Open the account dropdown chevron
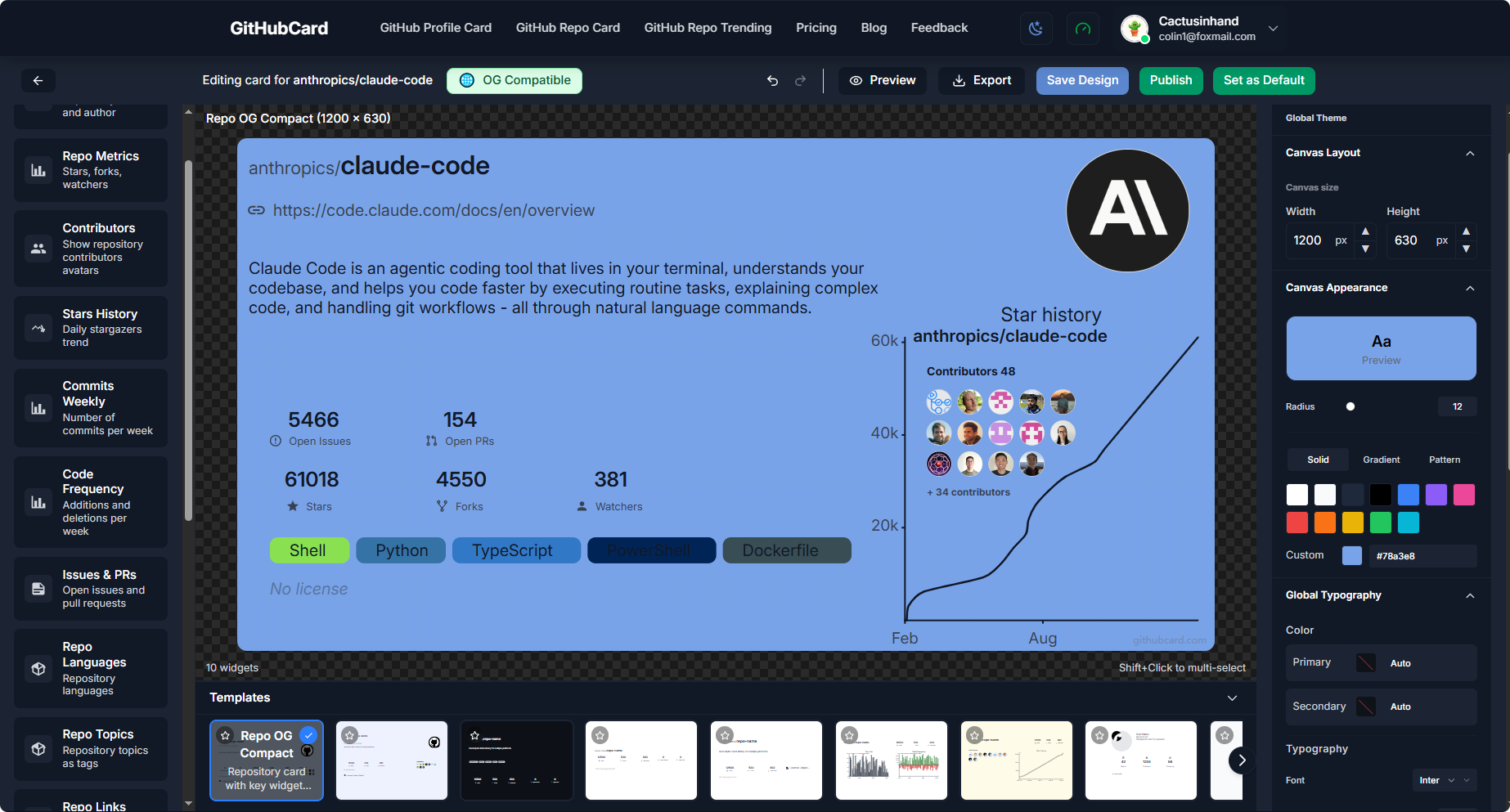The image size is (1510, 812). [x=1273, y=28]
